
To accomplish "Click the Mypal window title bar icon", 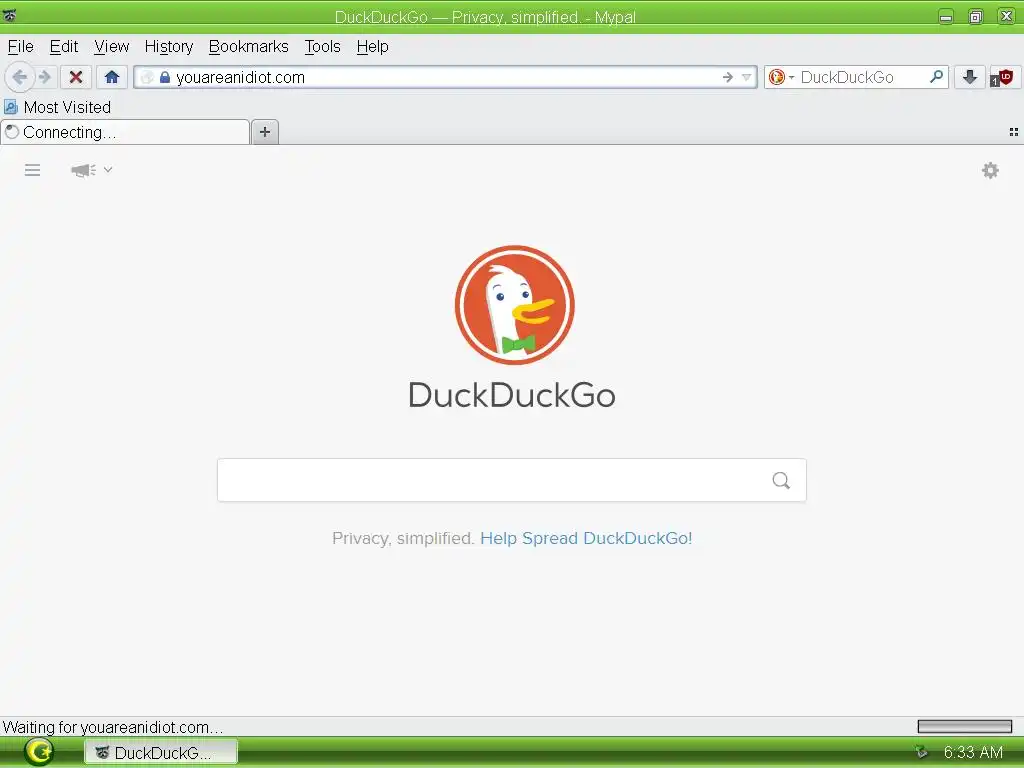I will coord(9,16).
